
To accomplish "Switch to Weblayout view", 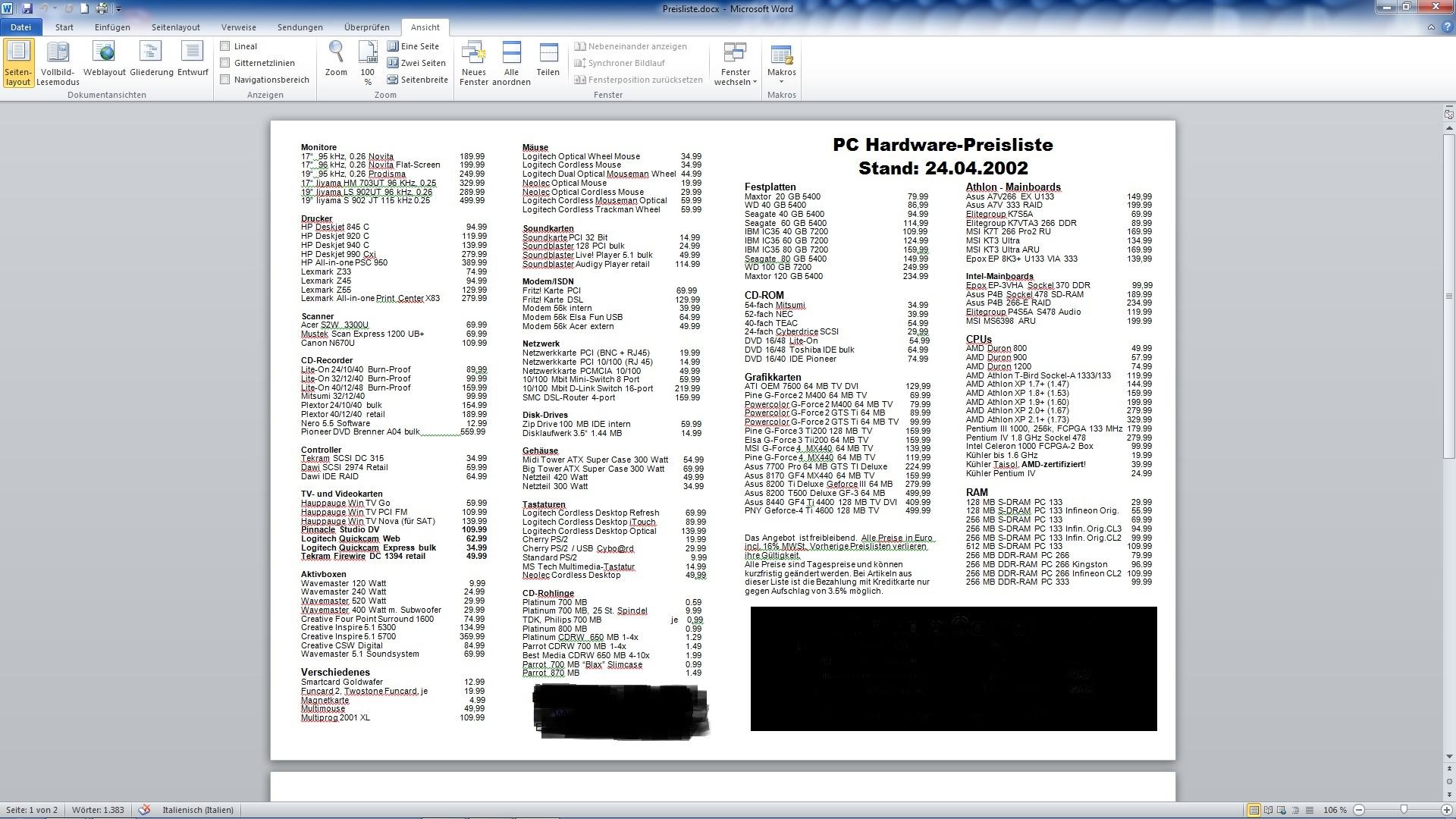I will pos(105,53).
